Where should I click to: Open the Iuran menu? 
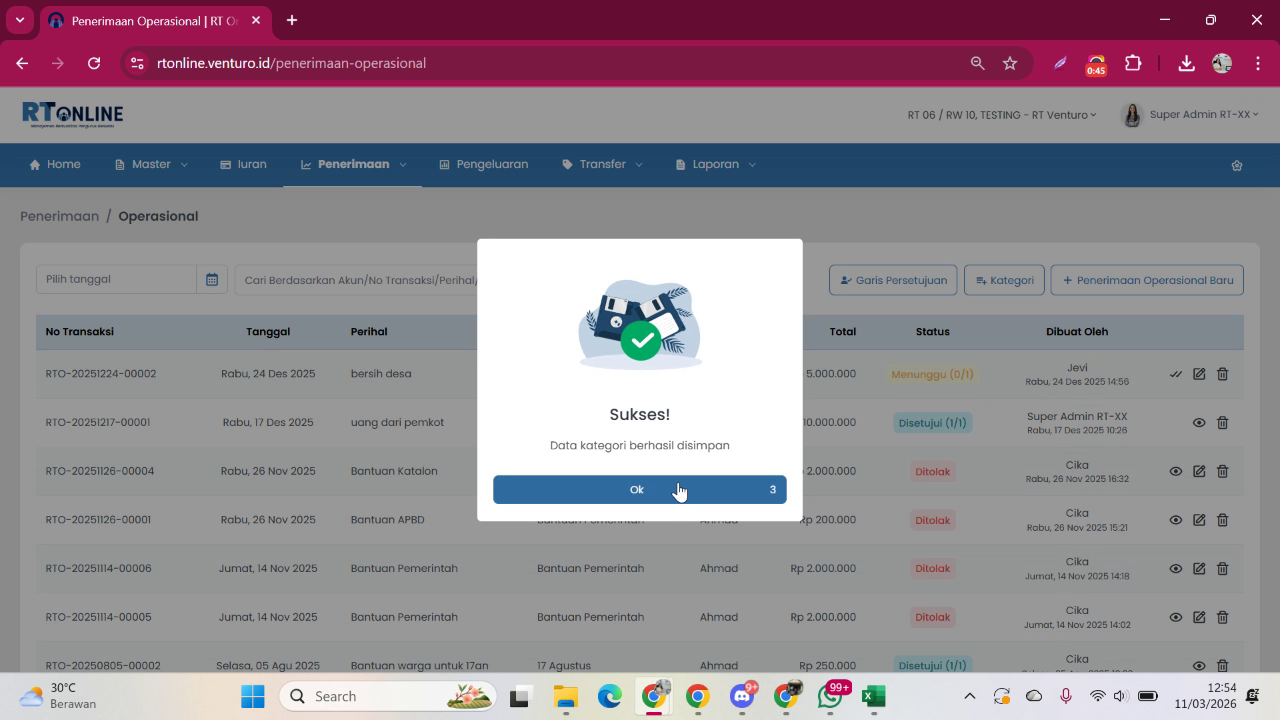[243, 164]
